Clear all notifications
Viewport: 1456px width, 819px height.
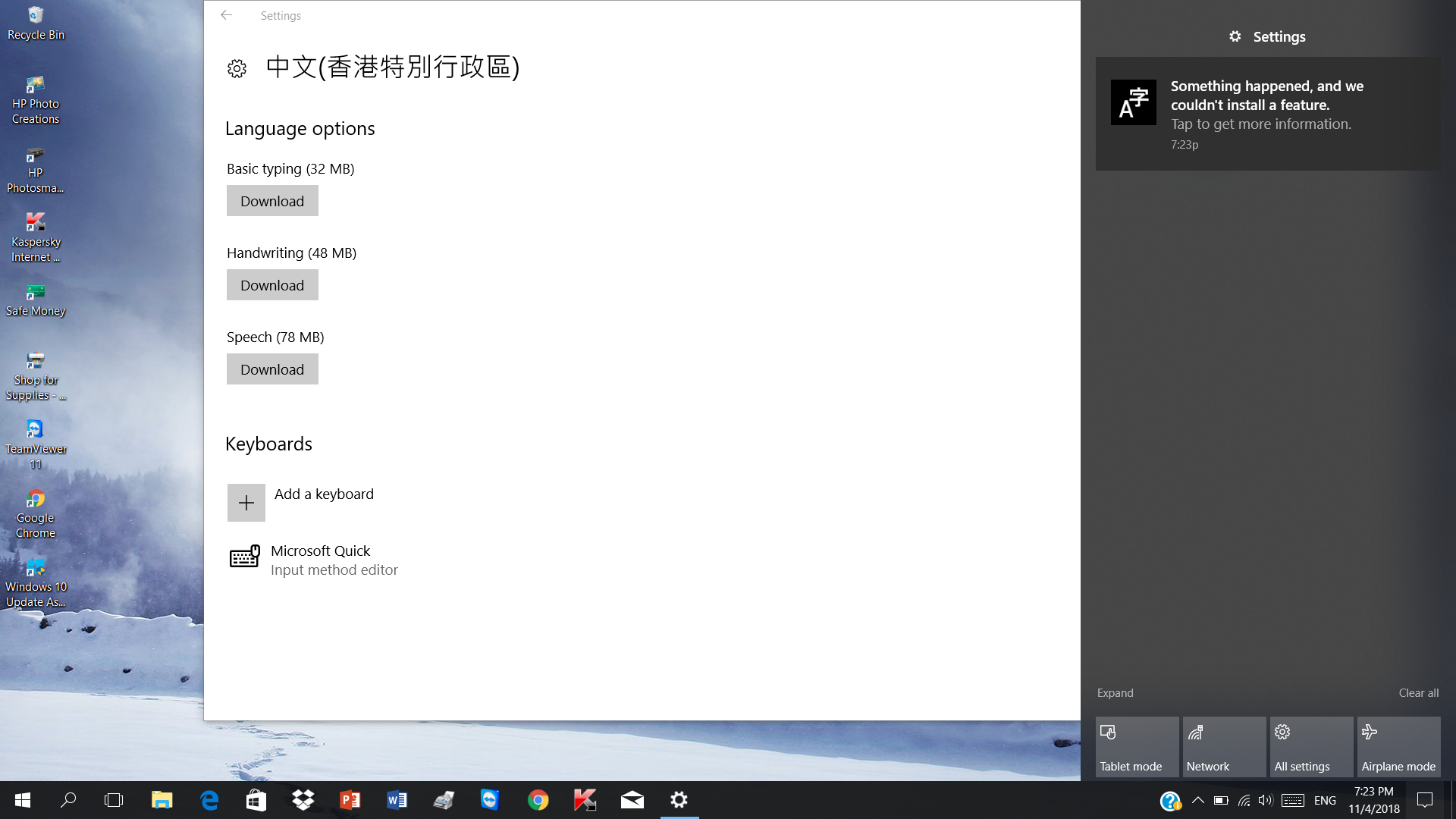coord(1418,693)
